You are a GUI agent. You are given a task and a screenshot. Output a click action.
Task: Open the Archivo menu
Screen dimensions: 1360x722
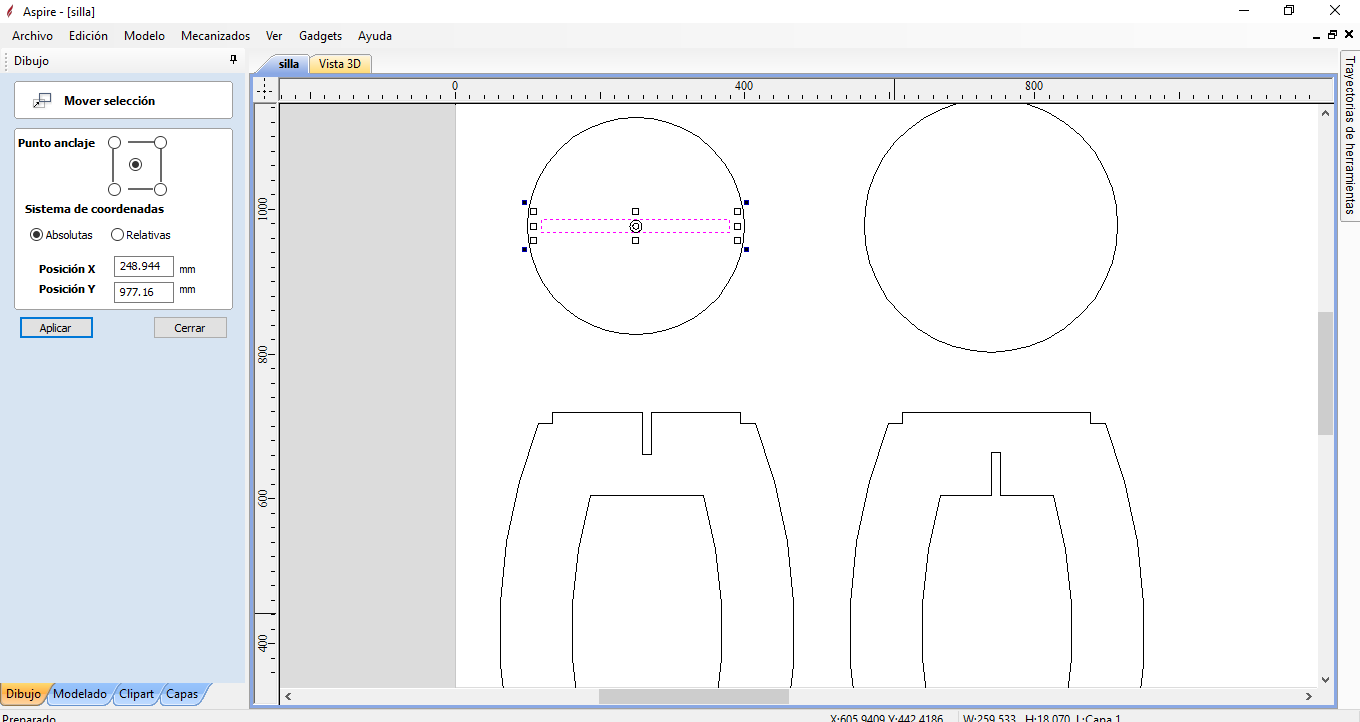(x=32, y=36)
